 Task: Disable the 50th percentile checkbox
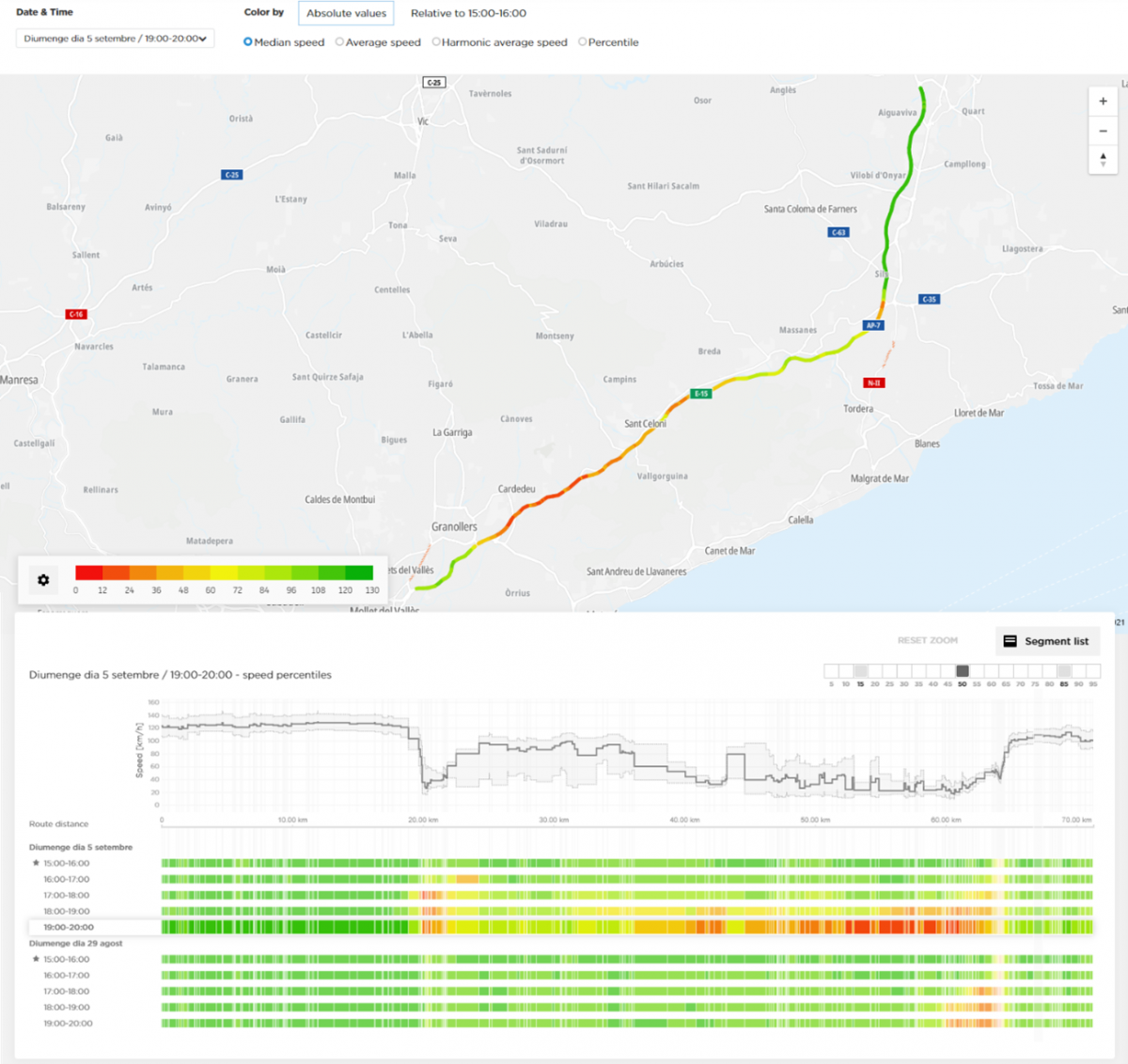click(x=962, y=669)
